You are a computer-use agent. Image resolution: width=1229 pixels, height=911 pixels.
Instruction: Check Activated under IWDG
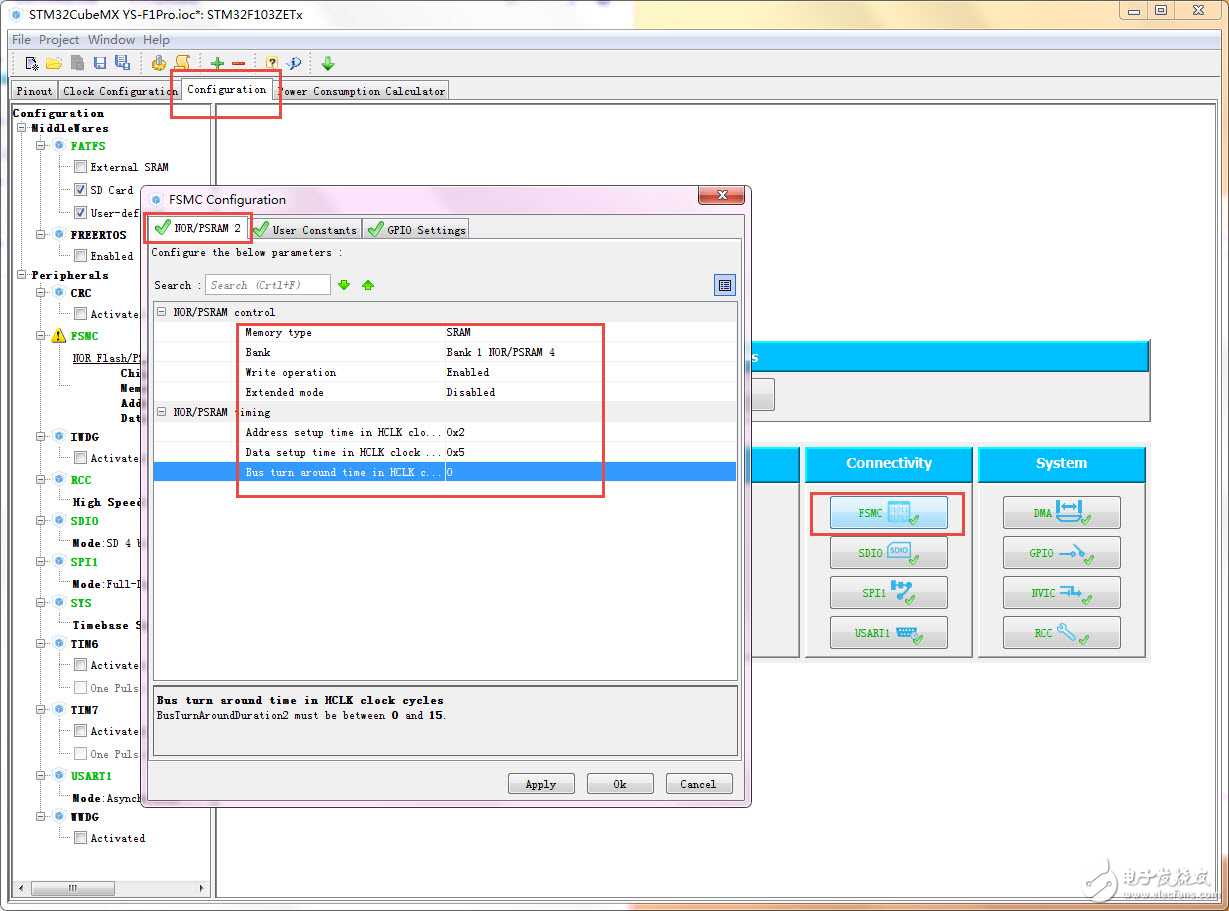point(81,458)
